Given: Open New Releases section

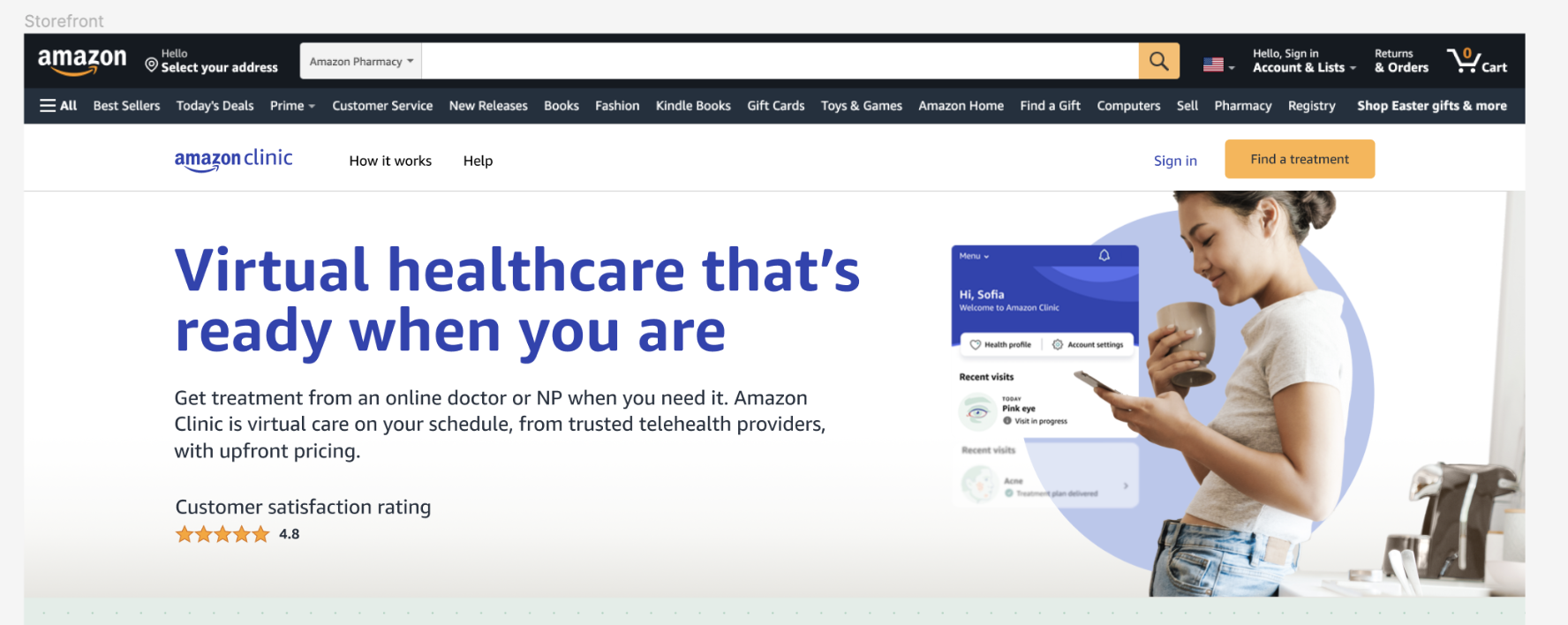Looking at the screenshot, I should (x=488, y=106).
